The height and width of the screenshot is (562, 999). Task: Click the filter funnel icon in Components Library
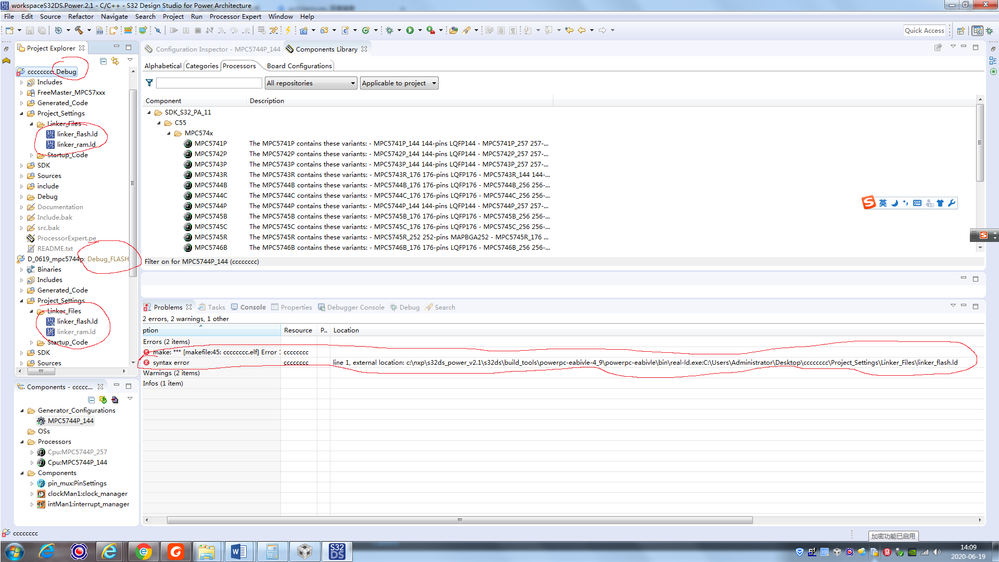pos(149,83)
